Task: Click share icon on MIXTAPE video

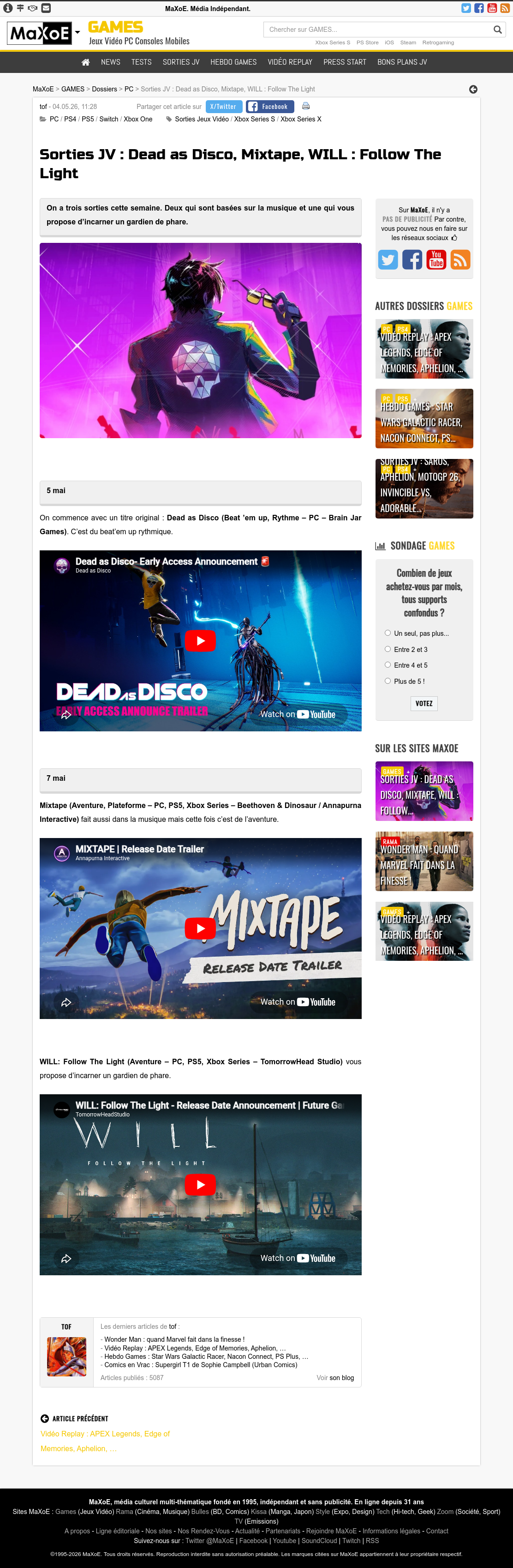Action: coord(66,1002)
